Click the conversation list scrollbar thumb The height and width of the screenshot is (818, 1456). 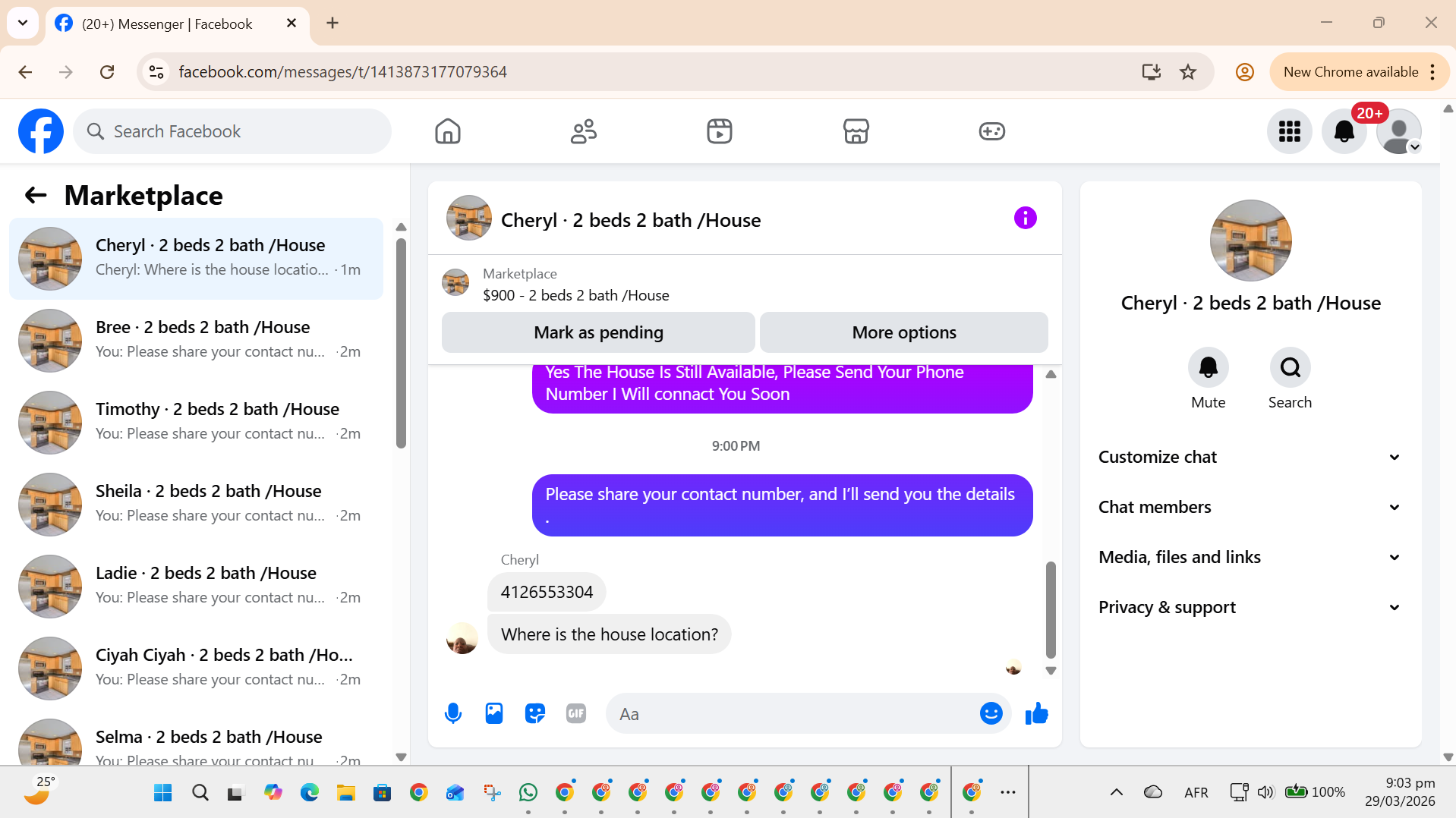click(x=401, y=343)
